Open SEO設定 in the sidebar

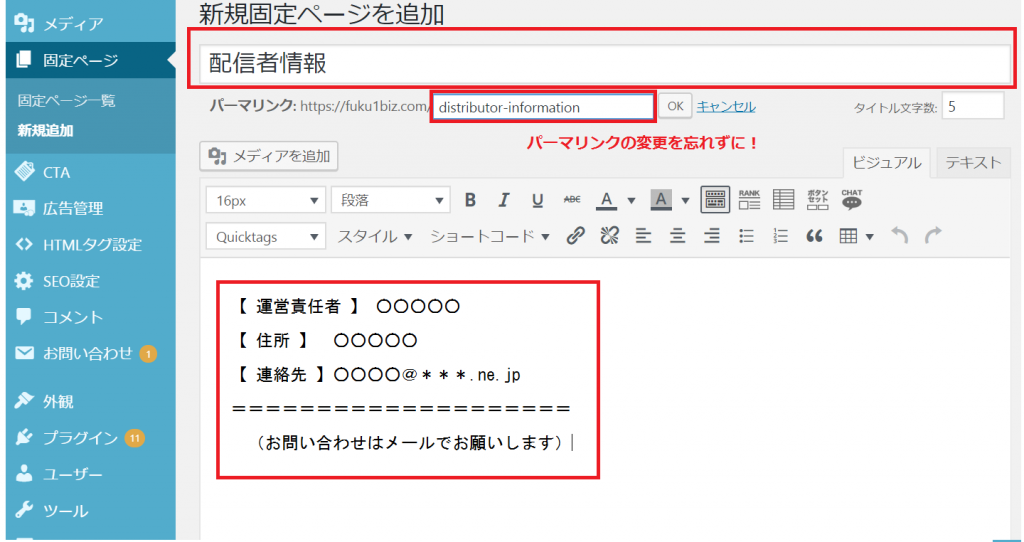click(90, 281)
